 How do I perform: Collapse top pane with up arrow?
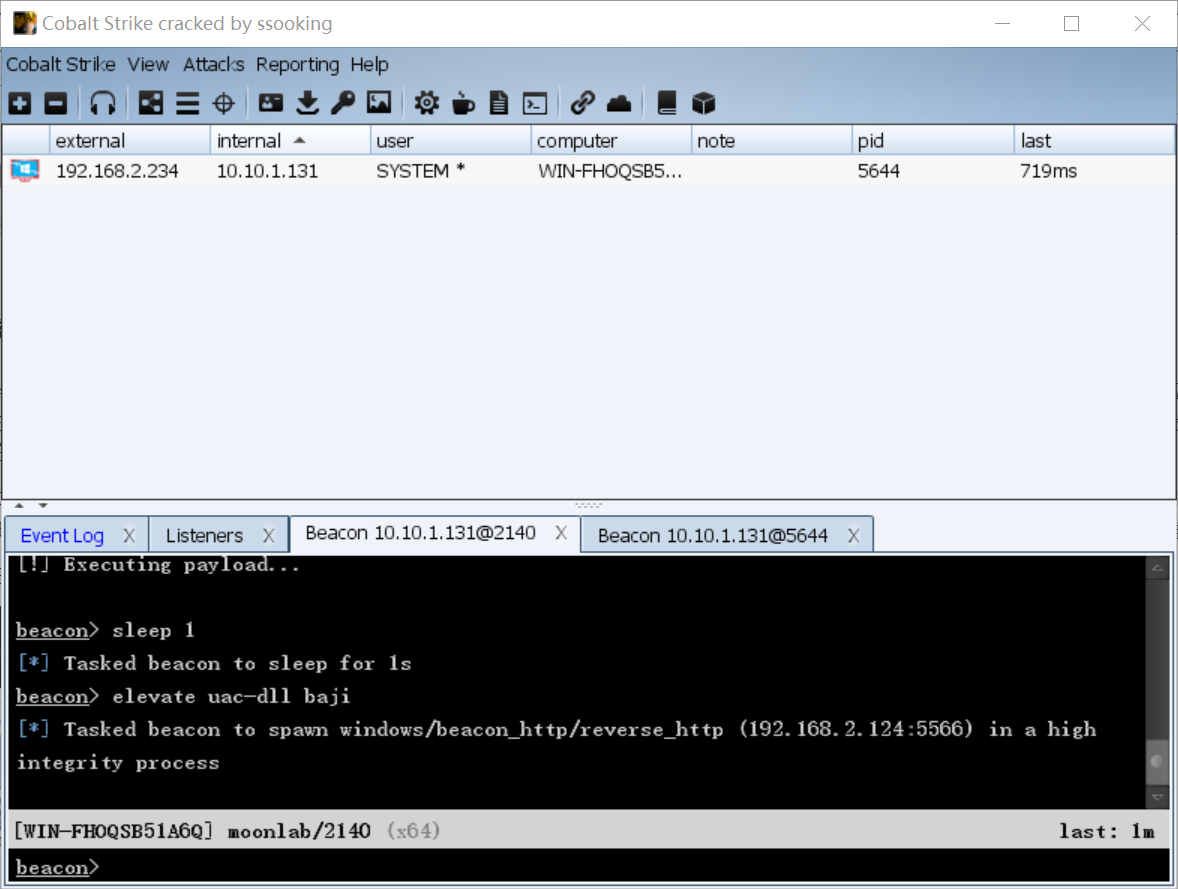[20, 506]
